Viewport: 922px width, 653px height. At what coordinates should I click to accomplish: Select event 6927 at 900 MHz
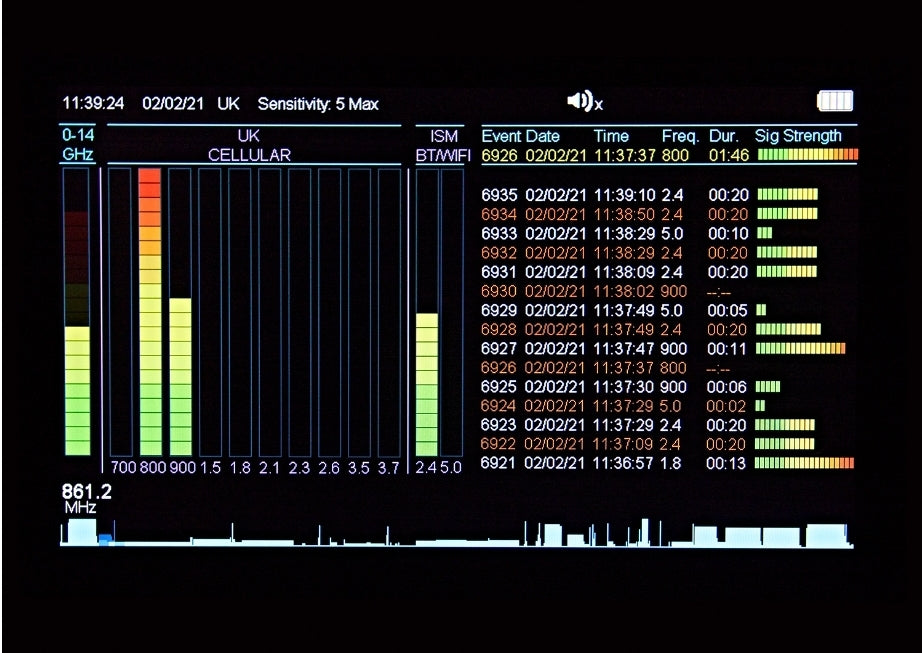click(x=648, y=348)
